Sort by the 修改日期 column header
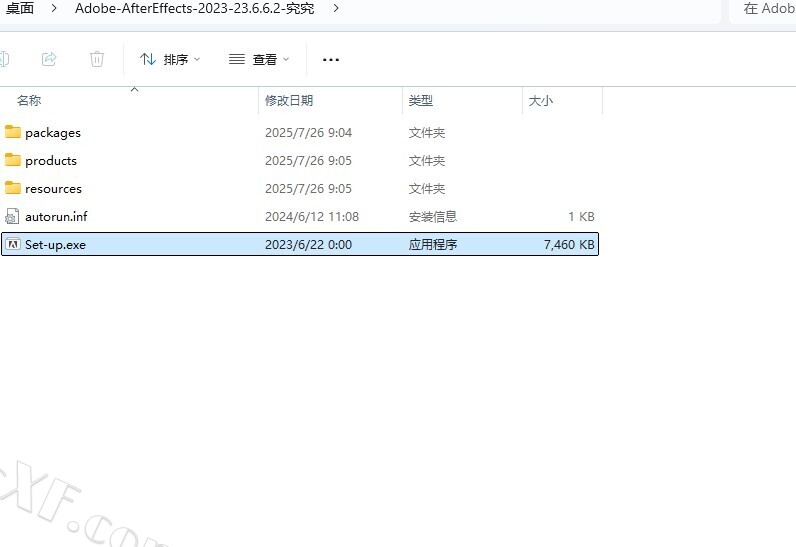 (289, 100)
